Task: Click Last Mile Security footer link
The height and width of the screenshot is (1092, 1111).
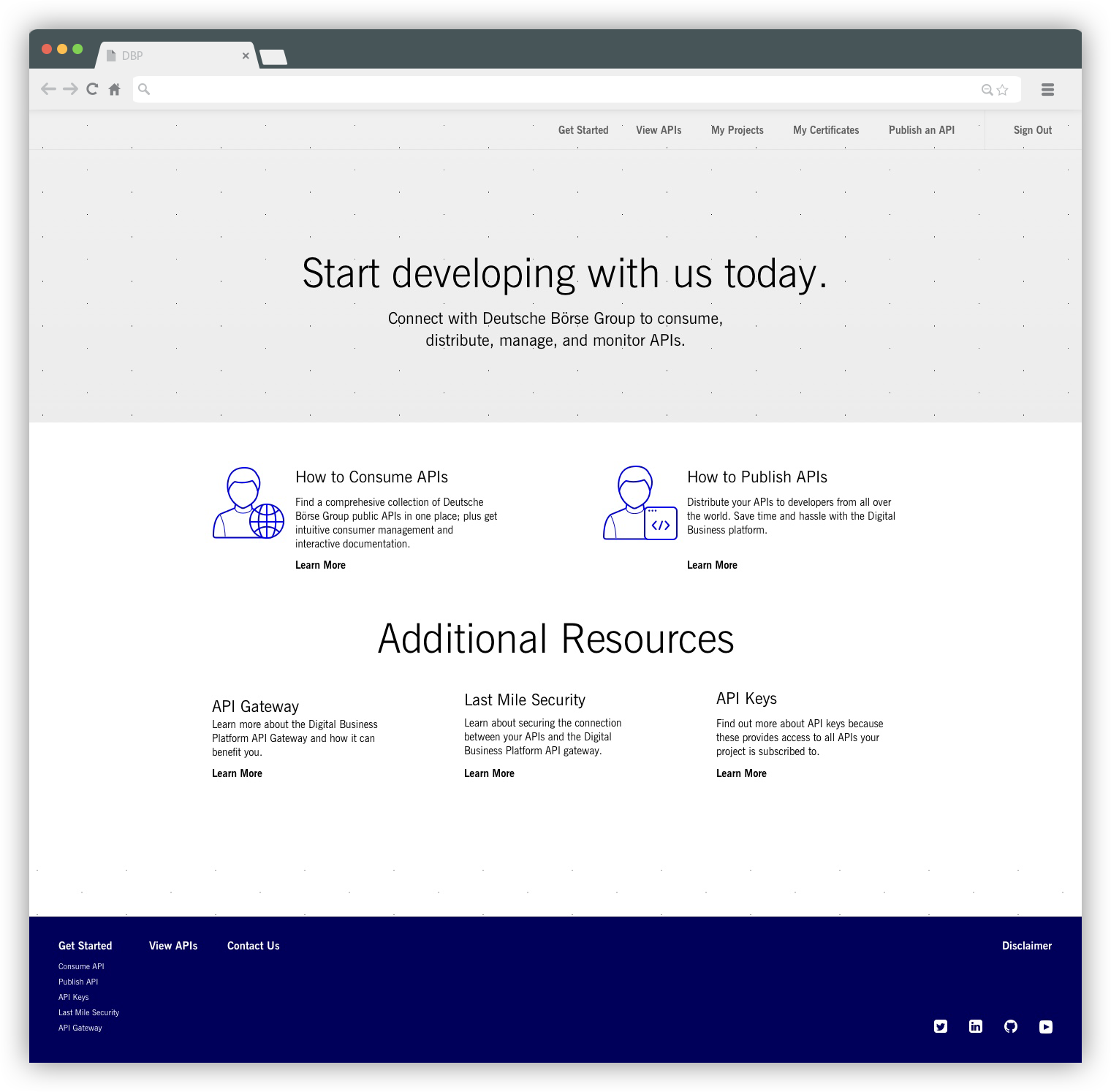Action: (88, 1012)
